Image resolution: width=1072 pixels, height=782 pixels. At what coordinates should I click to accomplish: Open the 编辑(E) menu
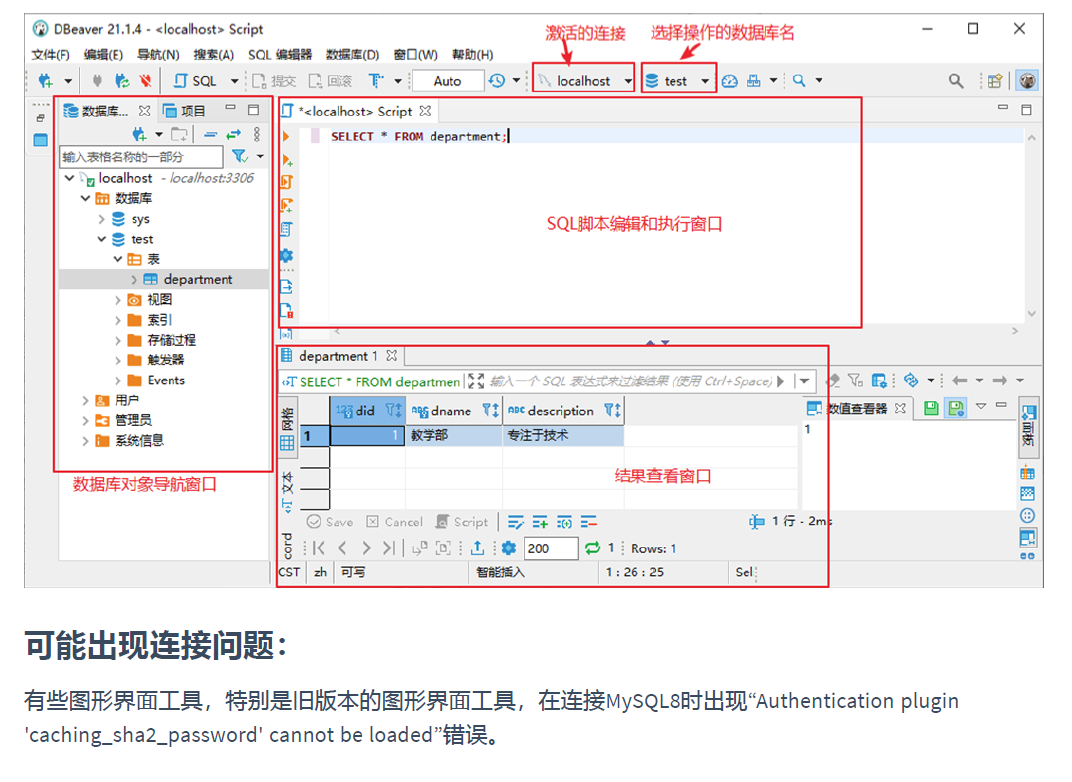tap(103, 55)
